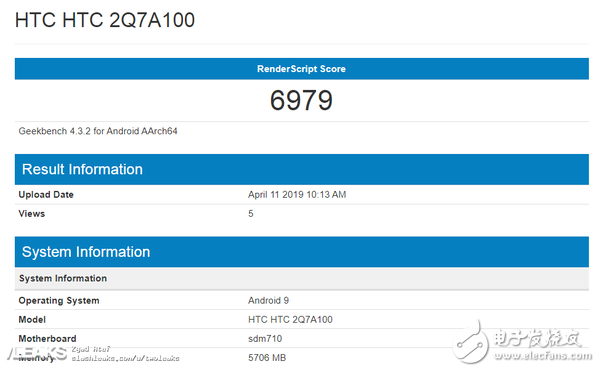Select Geekbench 4.3.2 for Android AArch64 text
Image resolution: width=600 pixels, height=372 pixels.
click(x=98, y=131)
